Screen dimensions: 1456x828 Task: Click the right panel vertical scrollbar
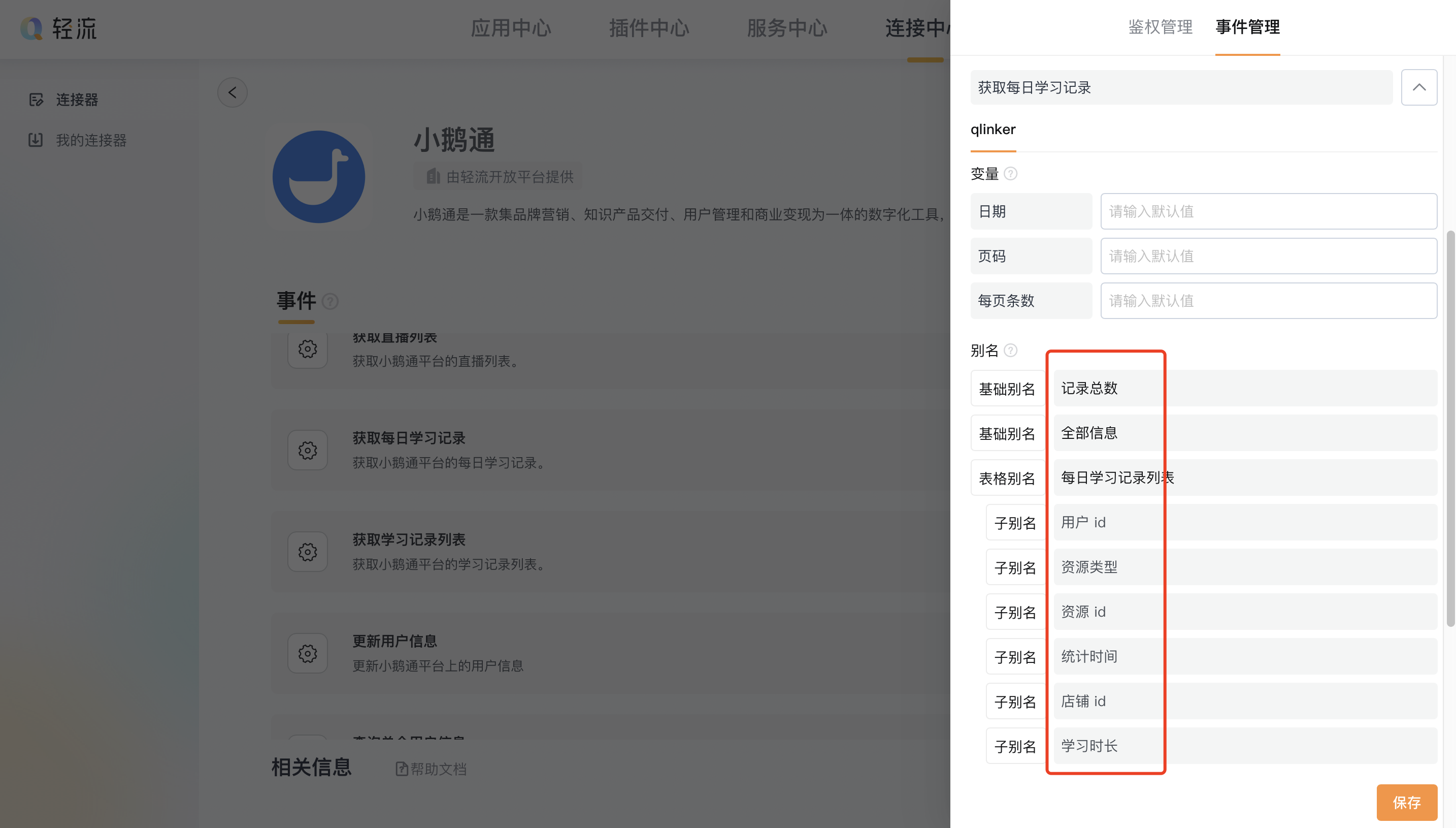[x=1450, y=428]
